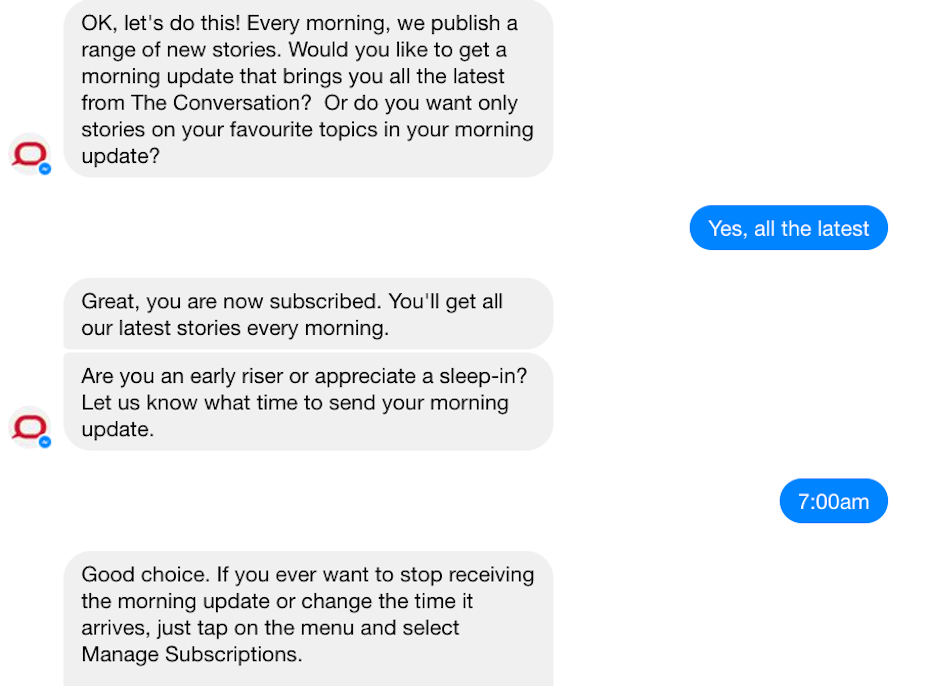The image size is (926, 686).
Task: Click the blue Messenger badge on the lower avatar
Action: click(43, 442)
